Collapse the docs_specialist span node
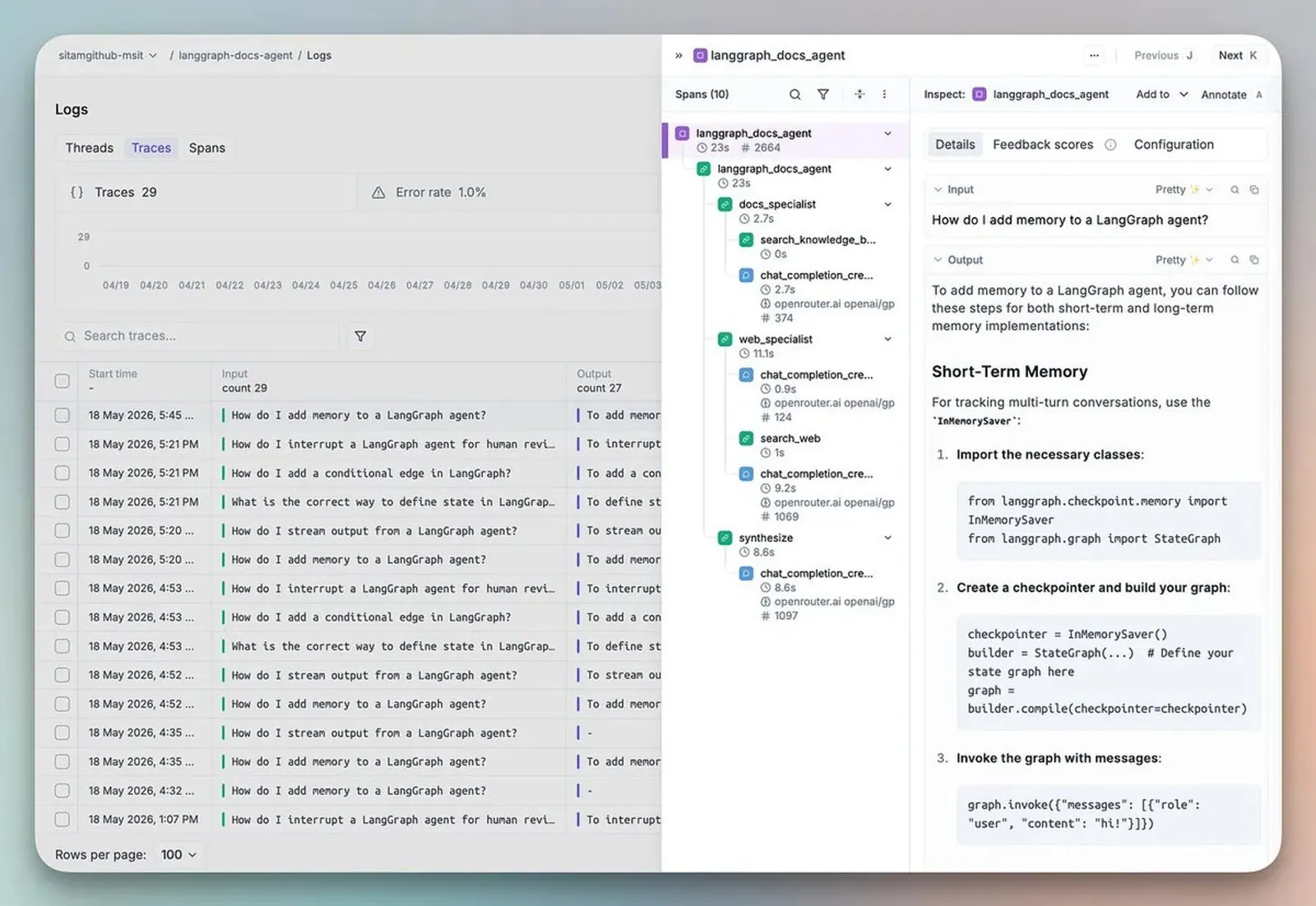 pos(887,205)
